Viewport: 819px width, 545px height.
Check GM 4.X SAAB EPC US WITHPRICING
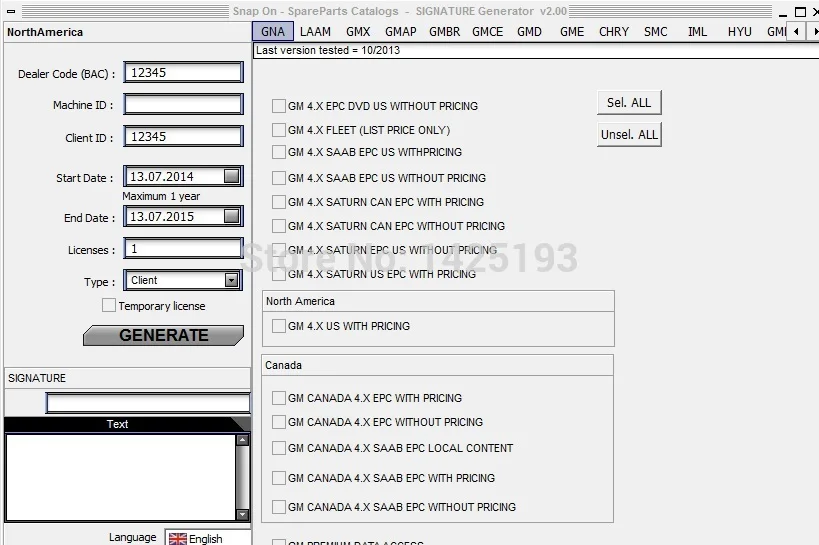pyautogui.click(x=279, y=152)
